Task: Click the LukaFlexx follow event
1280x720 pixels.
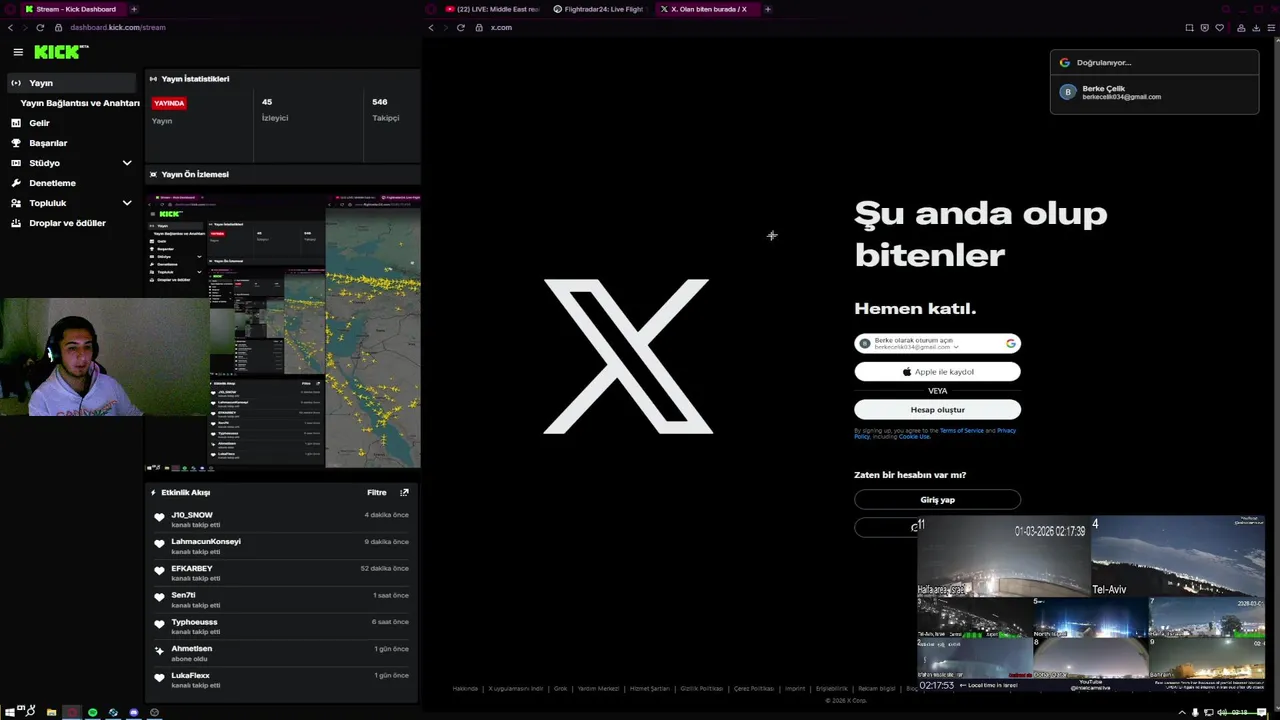Action: pos(280,680)
